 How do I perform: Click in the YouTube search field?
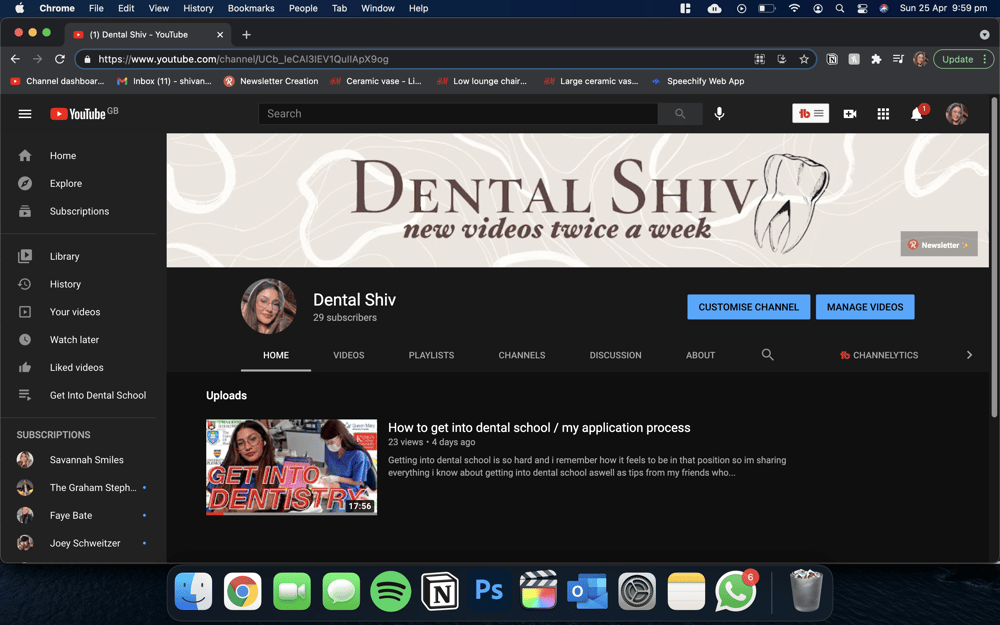click(458, 114)
